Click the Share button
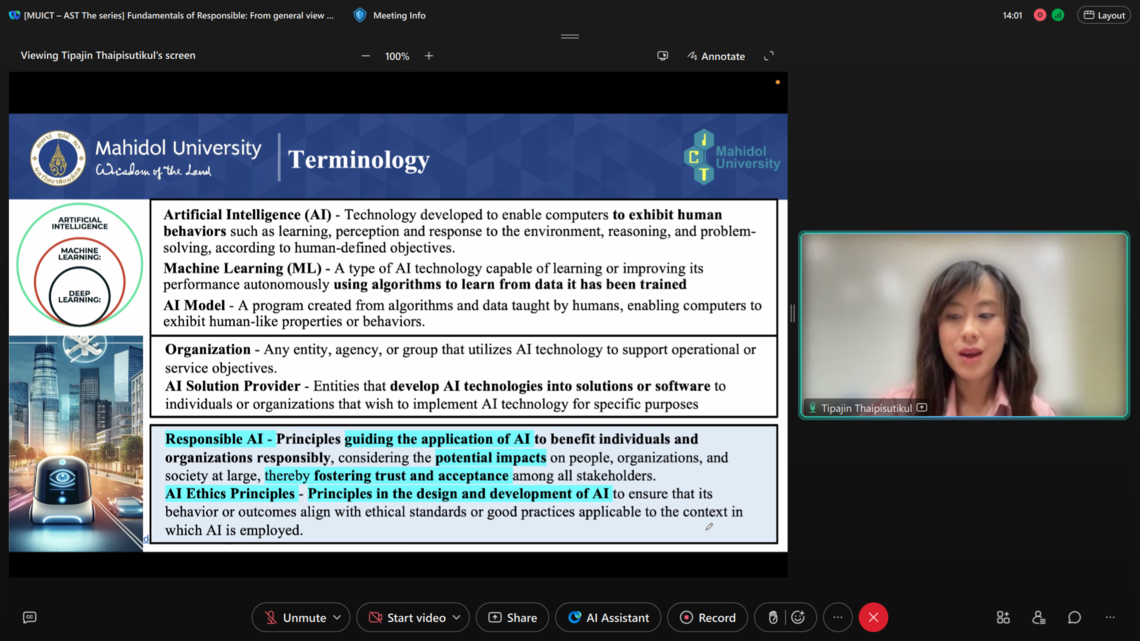This screenshot has height=641, width=1140. click(x=512, y=618)
